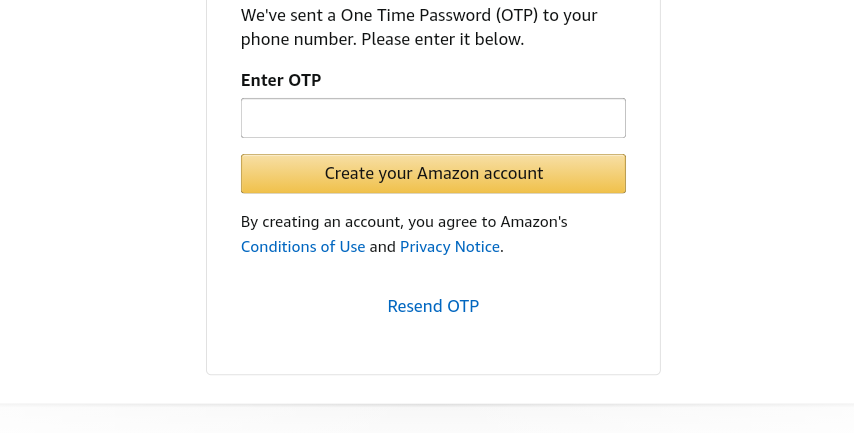Click the word 'and' between policy links

(x=383, y=246)
